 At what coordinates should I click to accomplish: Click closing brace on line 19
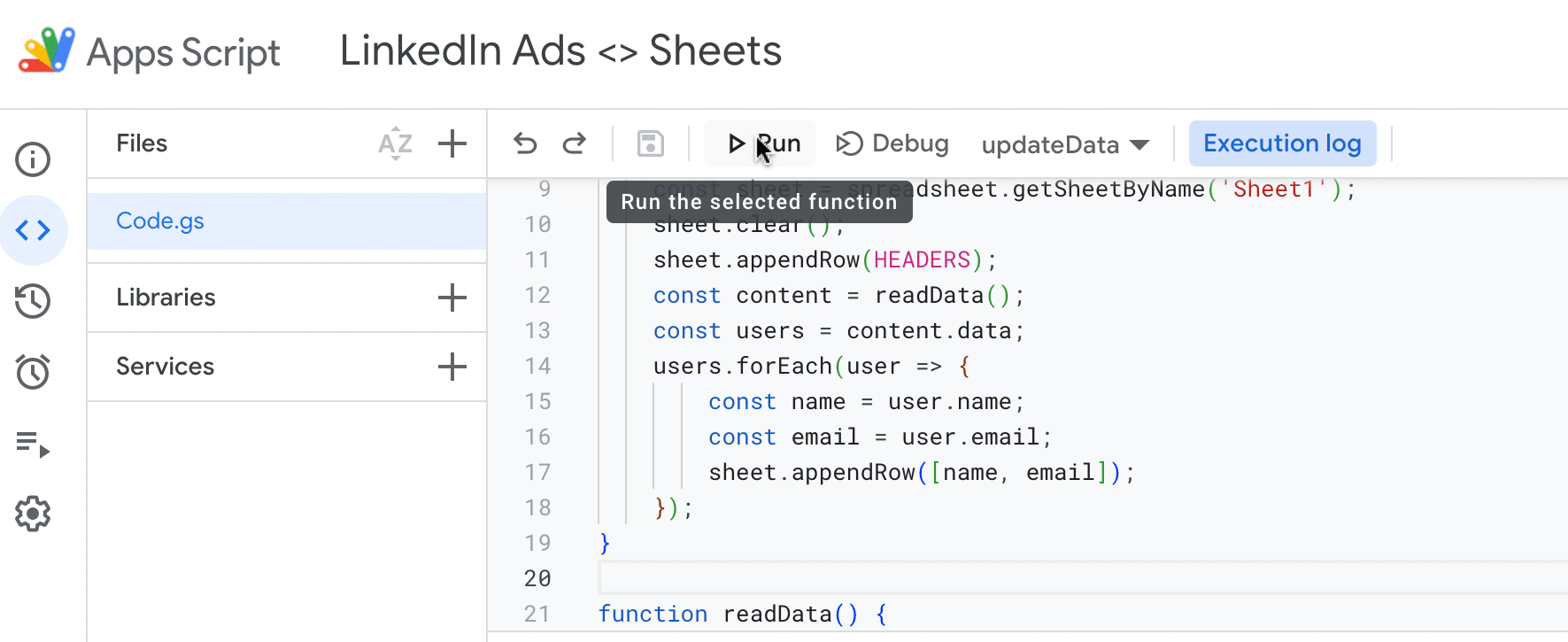point(605,543)
